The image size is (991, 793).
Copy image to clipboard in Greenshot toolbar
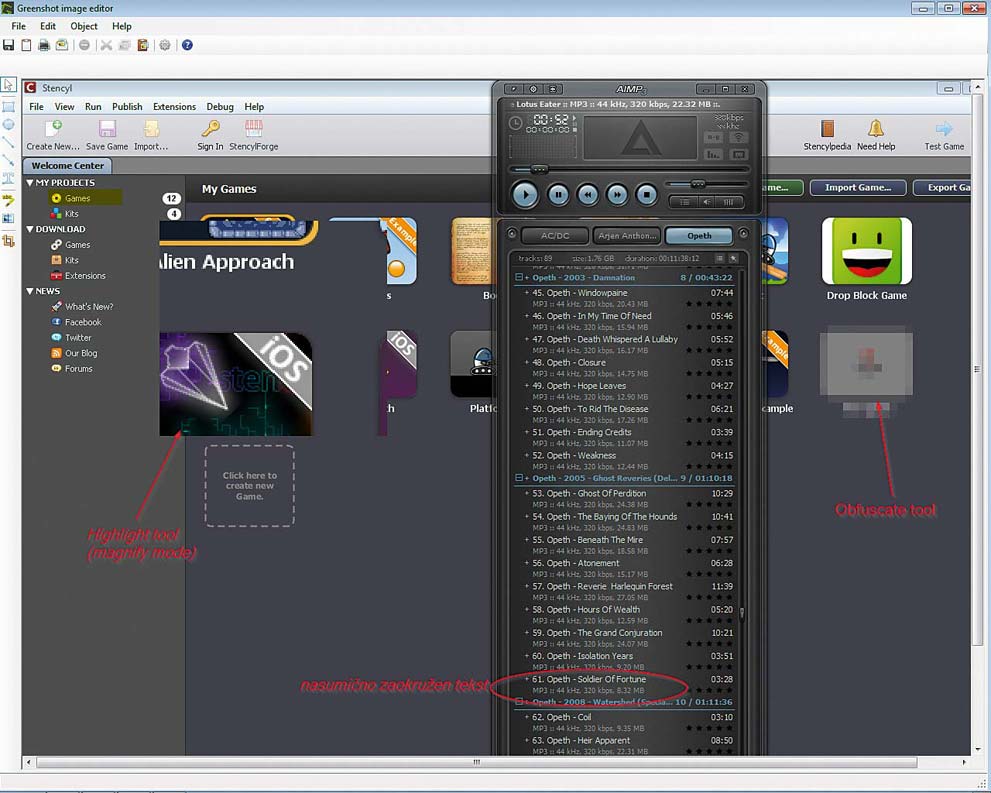coord(26,45)
